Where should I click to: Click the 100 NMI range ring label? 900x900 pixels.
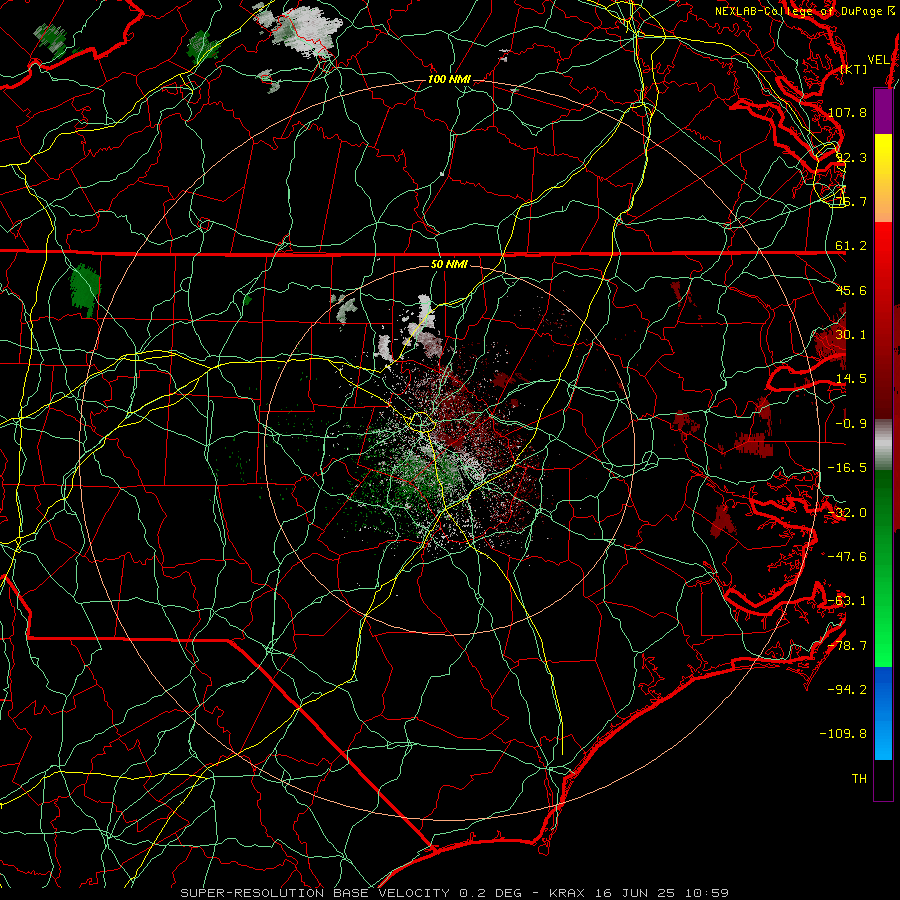[x=449, y=79]
